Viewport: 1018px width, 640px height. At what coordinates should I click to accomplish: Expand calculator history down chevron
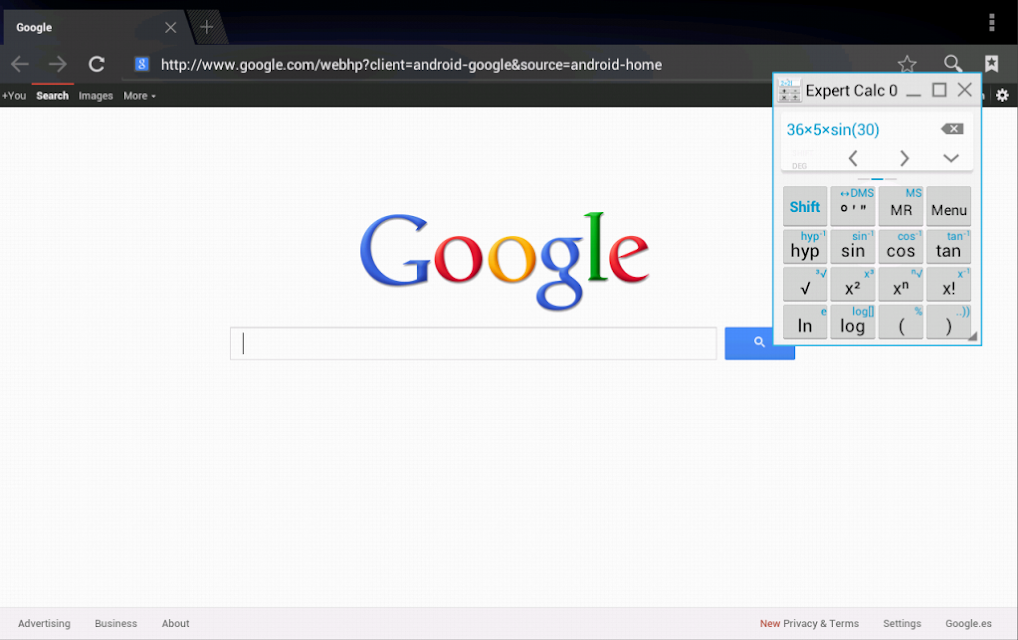coord(950,158)
